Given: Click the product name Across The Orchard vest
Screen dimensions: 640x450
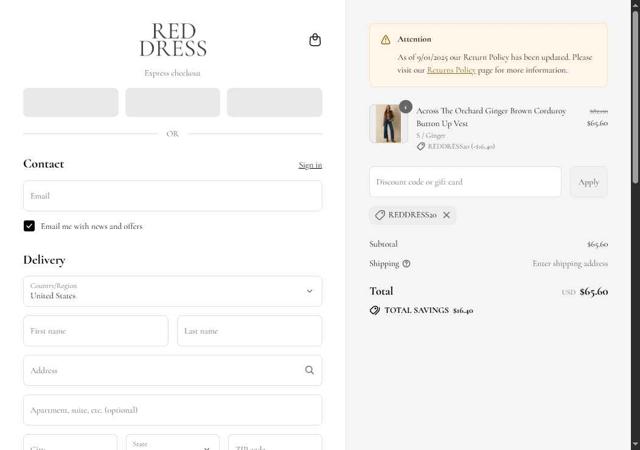Looking at the screenshot, I should point(491,117).
